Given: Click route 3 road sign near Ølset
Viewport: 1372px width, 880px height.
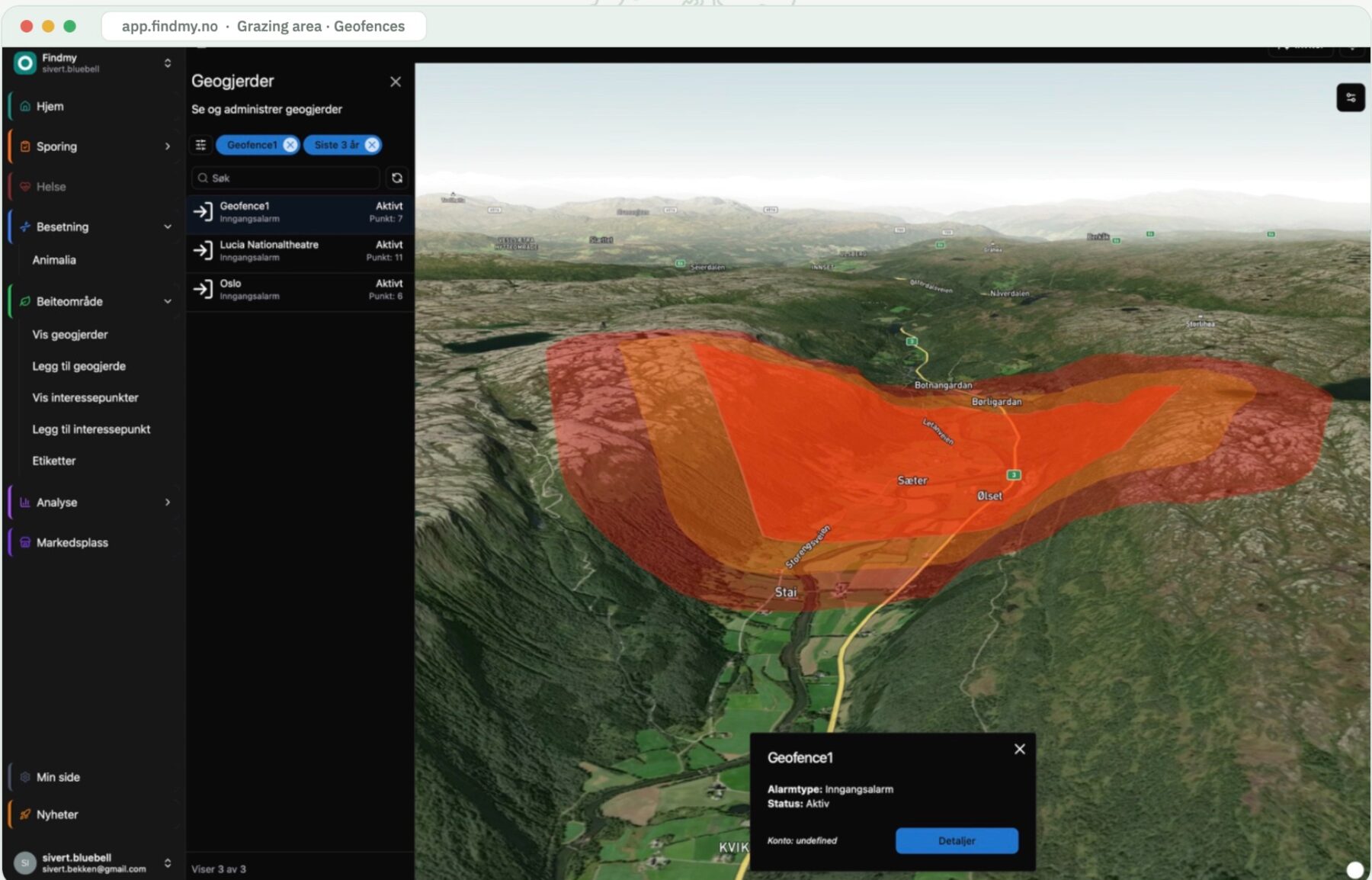Looking at the screenshot, I should (x=1014, y=475).
